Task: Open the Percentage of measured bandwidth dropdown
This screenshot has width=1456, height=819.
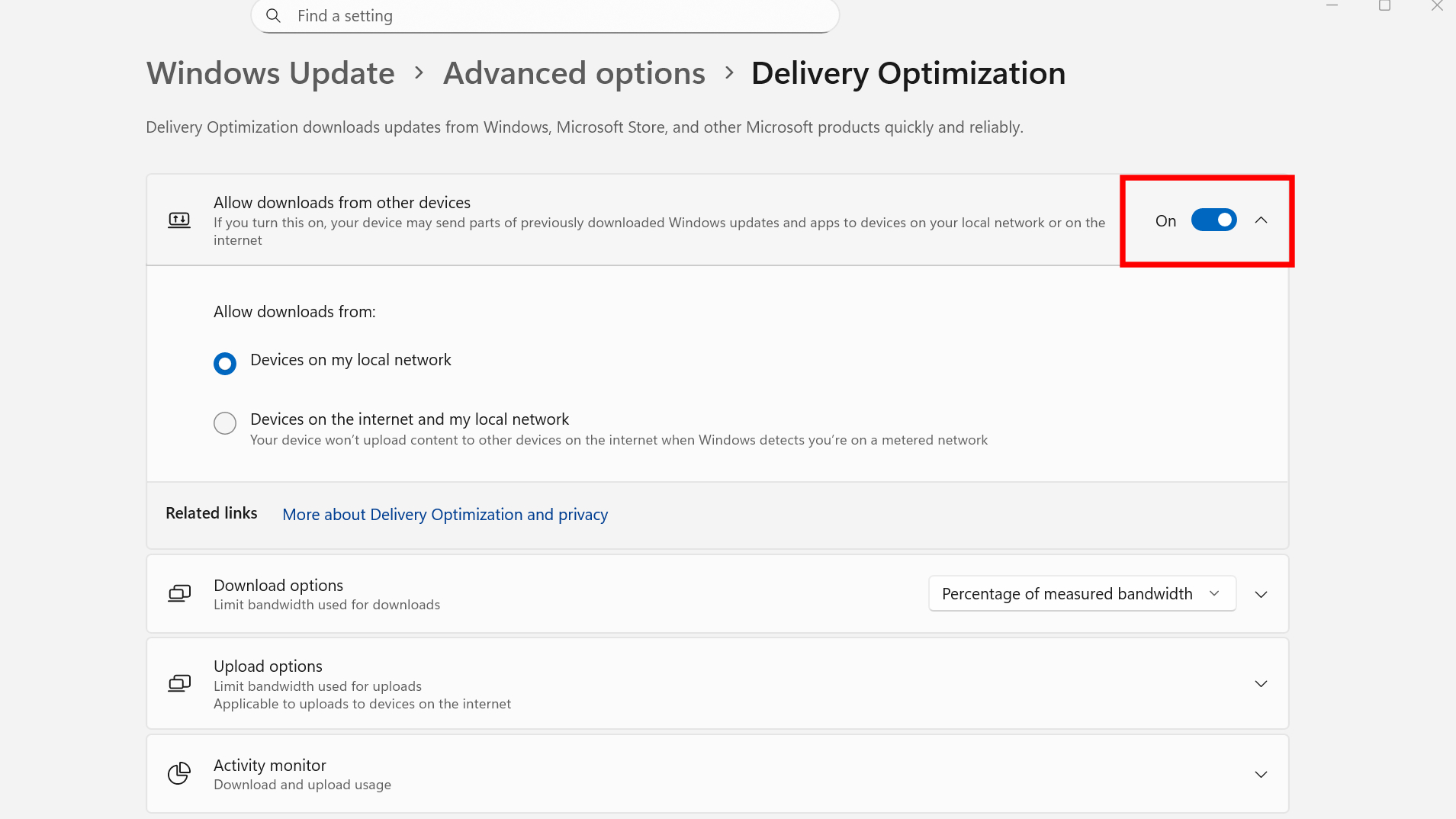Action: [x=1081, y=593]
